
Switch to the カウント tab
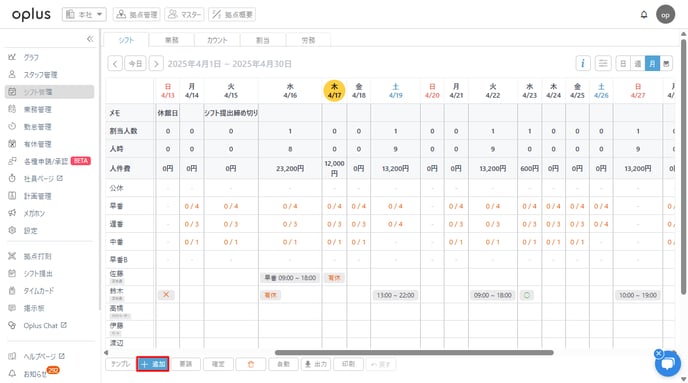(217, 40)
